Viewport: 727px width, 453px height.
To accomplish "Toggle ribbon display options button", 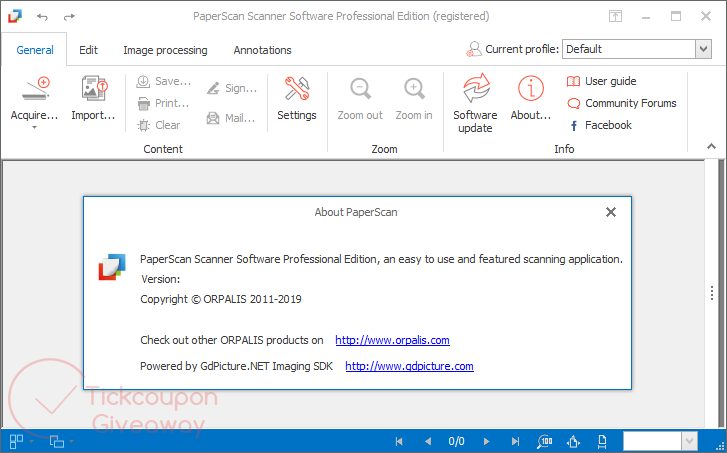I will (x=615, y=16).
